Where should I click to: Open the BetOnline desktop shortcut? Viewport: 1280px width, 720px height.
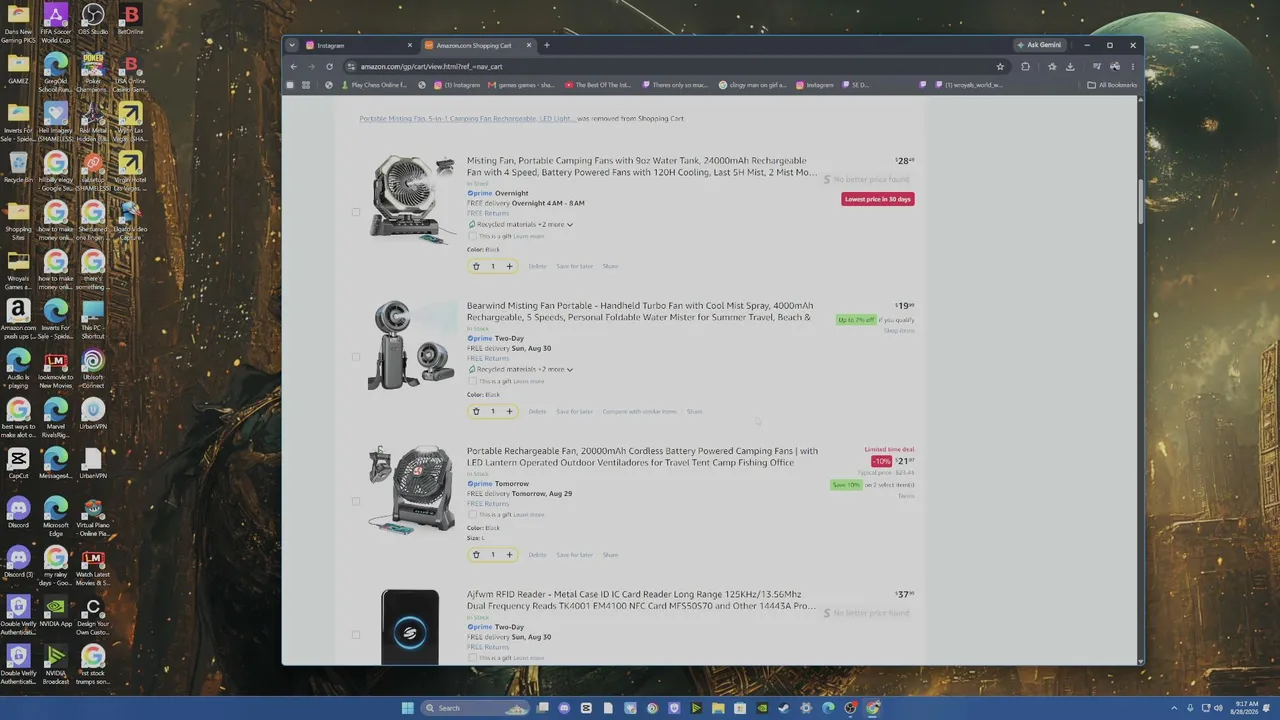tap(130, 20)
